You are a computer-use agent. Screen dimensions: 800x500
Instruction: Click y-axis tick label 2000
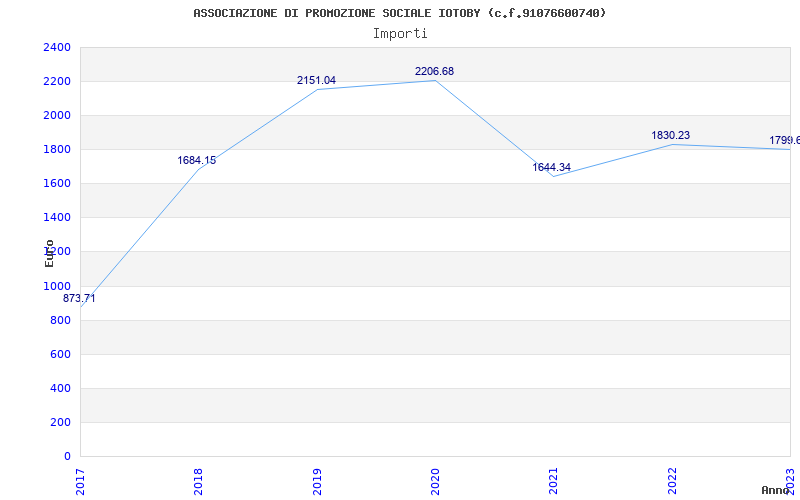[x=57, y=116]
